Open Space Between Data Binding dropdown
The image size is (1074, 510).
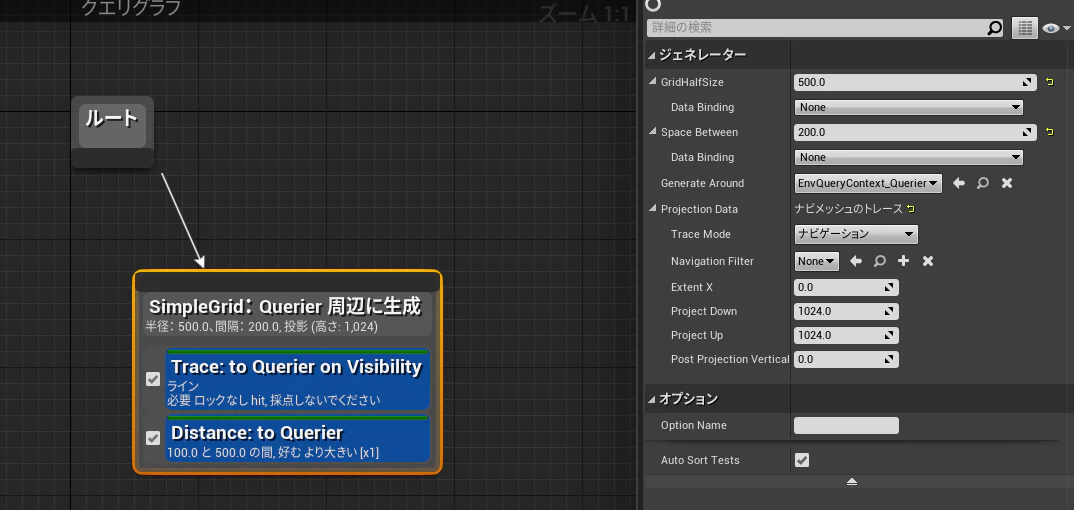coord(908,157)
